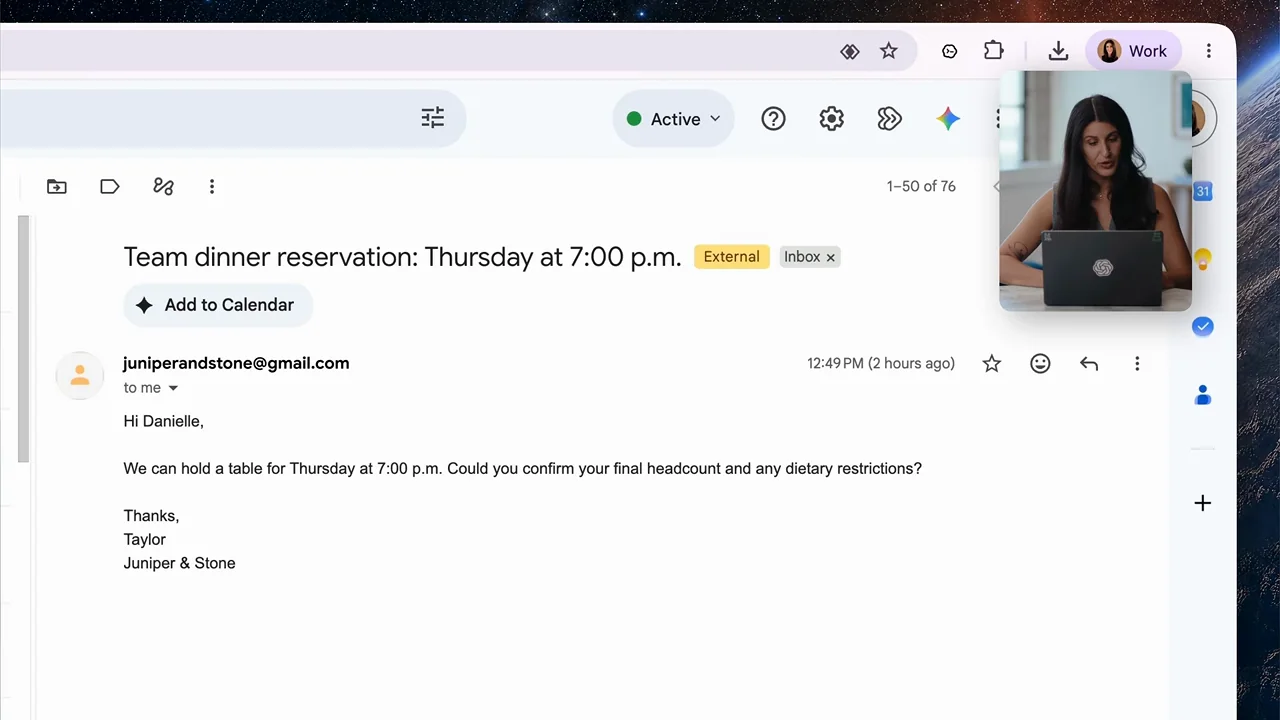Image resolution: width=1280 pixels, height=720 pixels.
Task: Remove the Inbox label with x
Action: [830, 257]
